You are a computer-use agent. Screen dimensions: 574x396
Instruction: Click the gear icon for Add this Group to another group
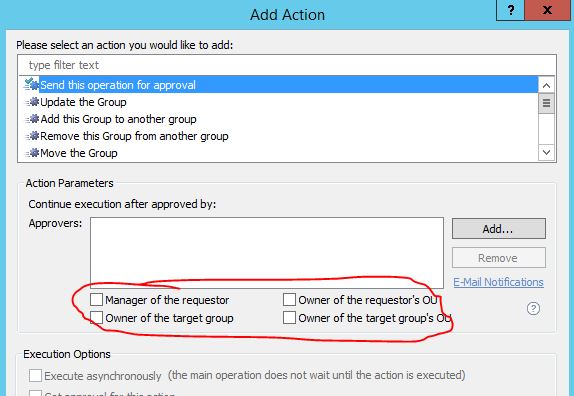[32, 119]
